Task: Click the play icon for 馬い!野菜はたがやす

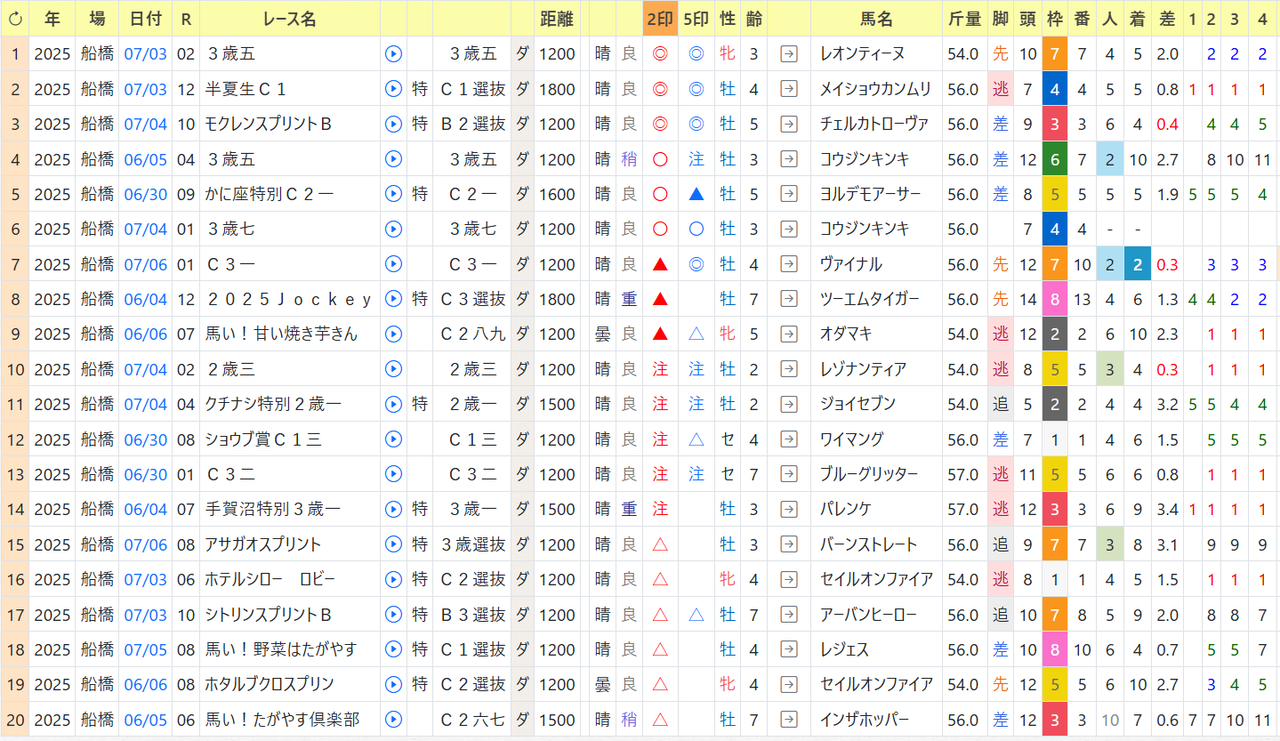Action: point(393,649)
